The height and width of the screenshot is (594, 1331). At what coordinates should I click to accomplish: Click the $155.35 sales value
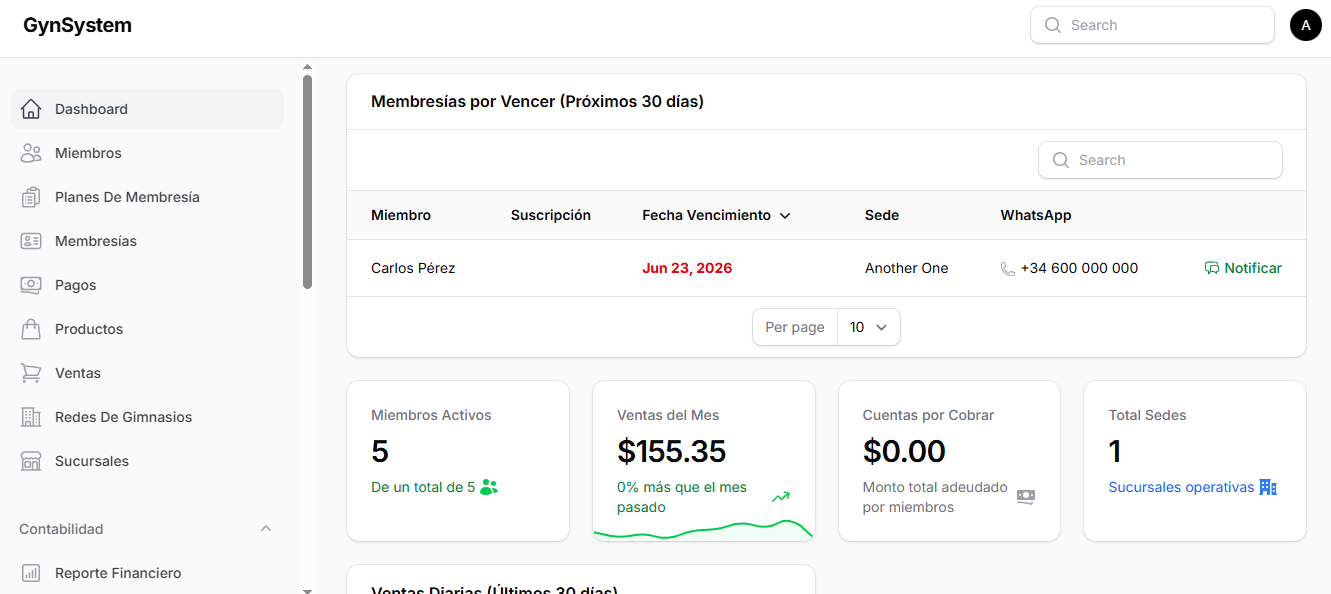(x=672, y=451)
